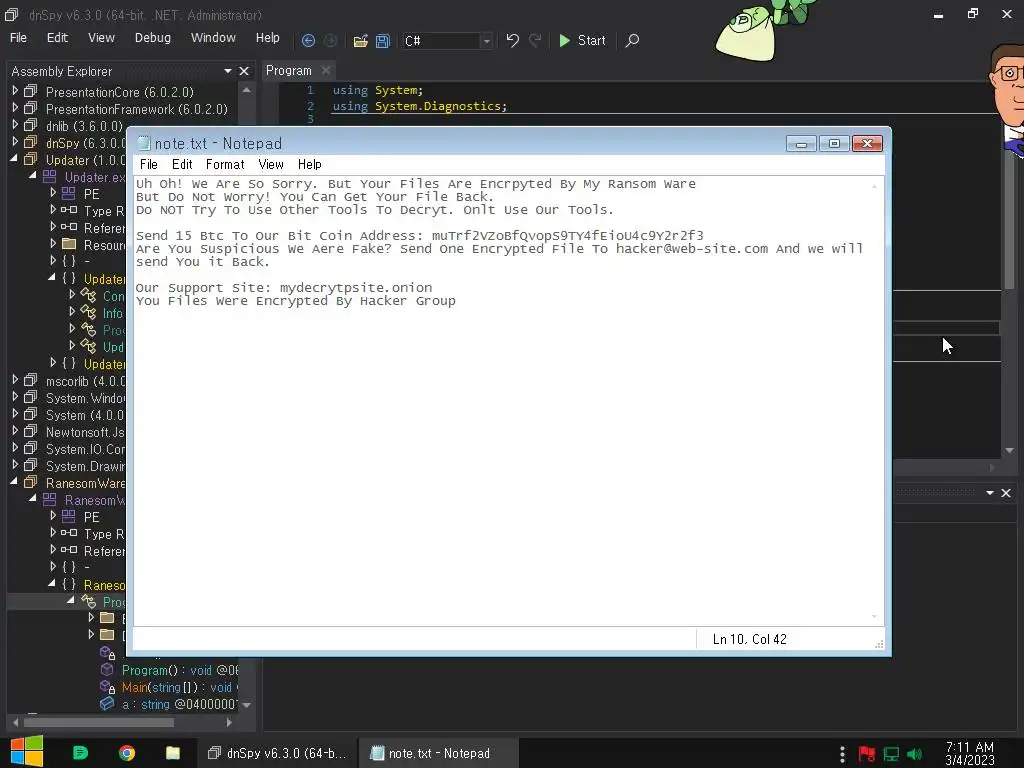Expand the PresentationFramework (6.0.2.0) assembly
Viewport: 1024px width, 768px height.
click(x=15, y=108)
